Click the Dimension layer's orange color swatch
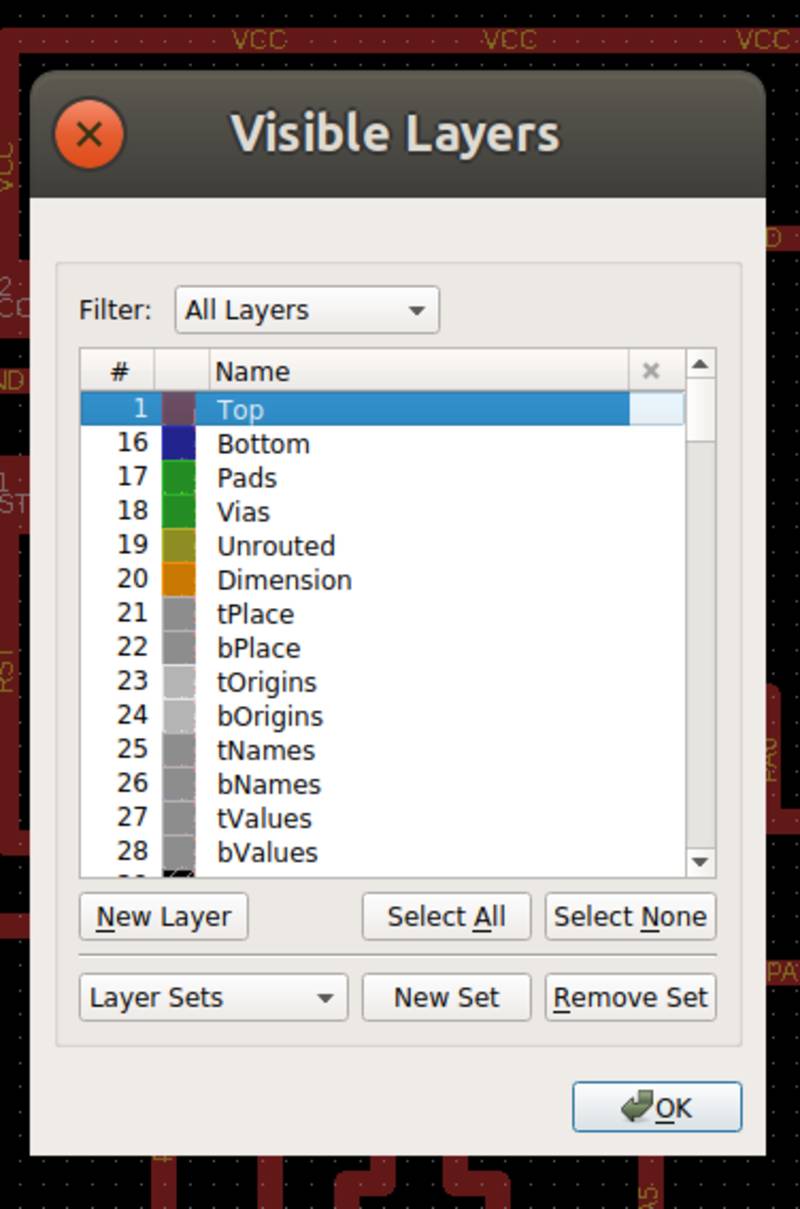This screenshot has height=1209, width=800. (180, 579)
